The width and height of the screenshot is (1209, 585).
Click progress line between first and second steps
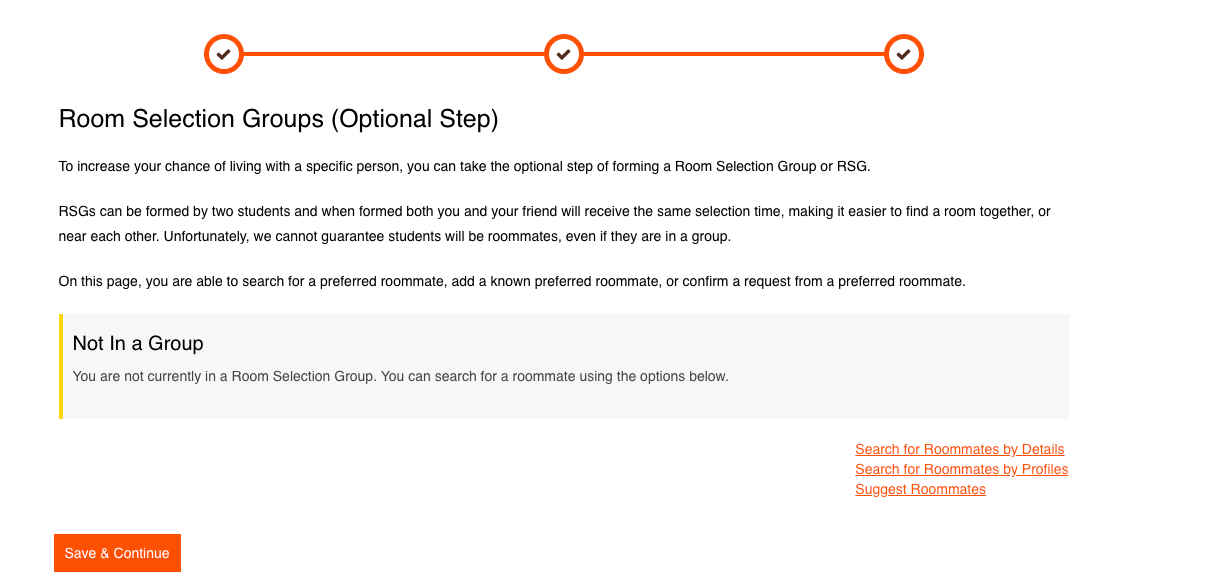click(394, 54)
